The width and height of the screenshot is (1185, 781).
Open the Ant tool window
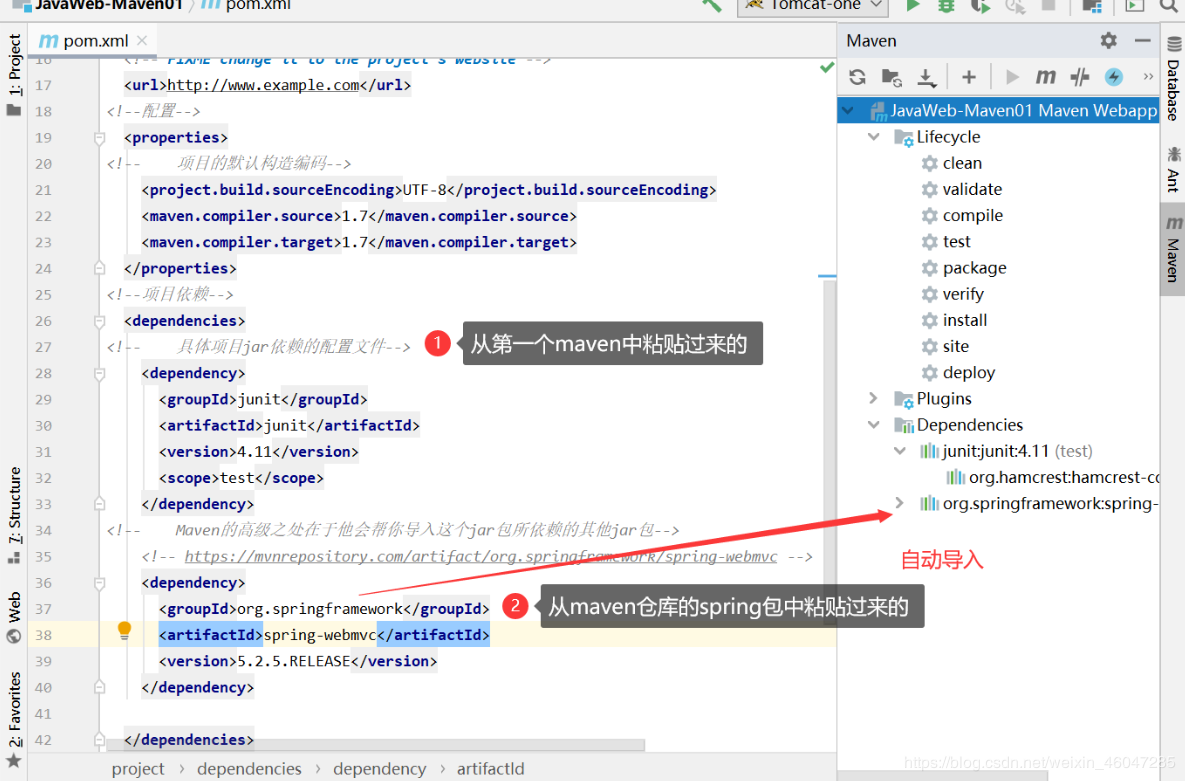[1173, 170]
